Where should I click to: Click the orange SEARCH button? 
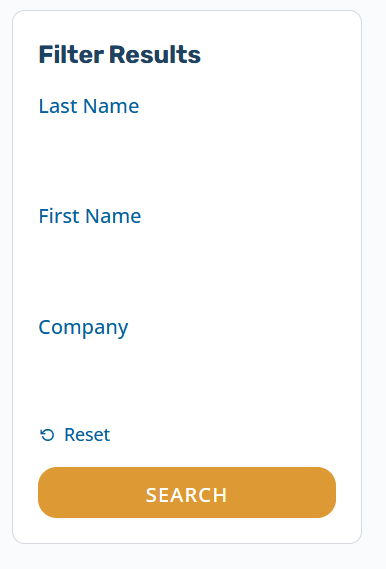(187, 492)
